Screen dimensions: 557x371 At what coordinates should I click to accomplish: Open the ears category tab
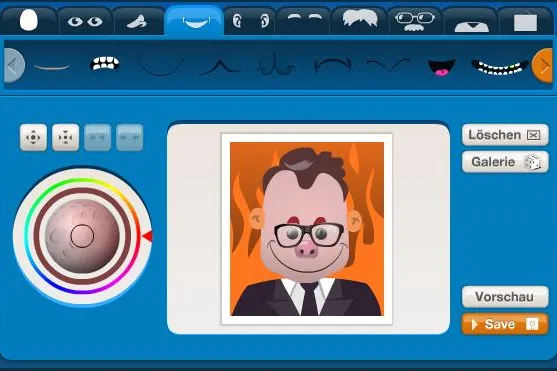(x=250, y=21)
